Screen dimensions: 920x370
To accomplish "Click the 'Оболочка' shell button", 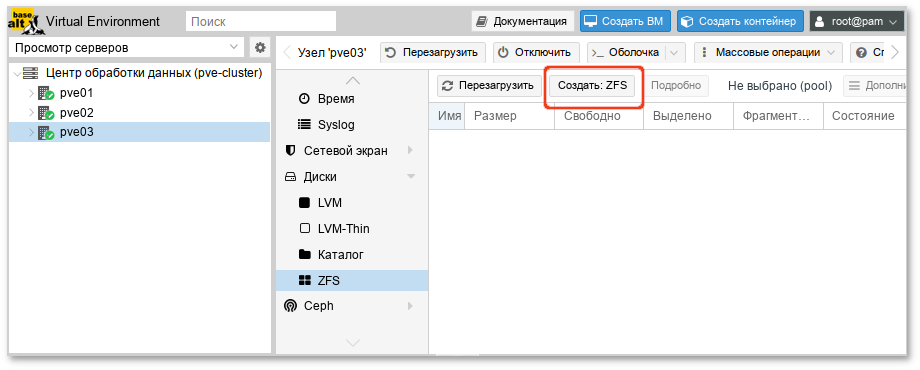I will [x=625, y=53].
